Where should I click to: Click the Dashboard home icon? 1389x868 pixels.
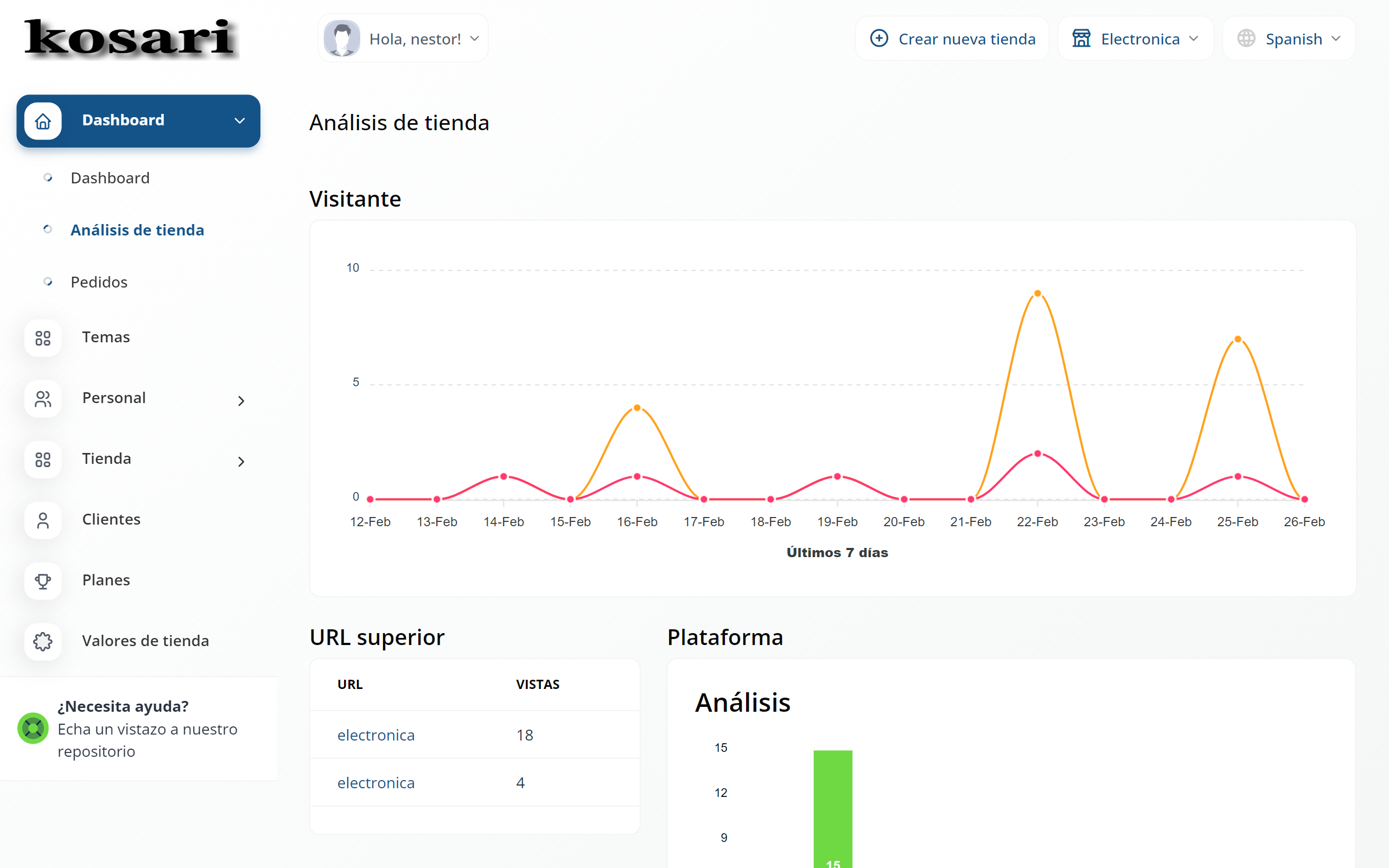tap(43, 121)
